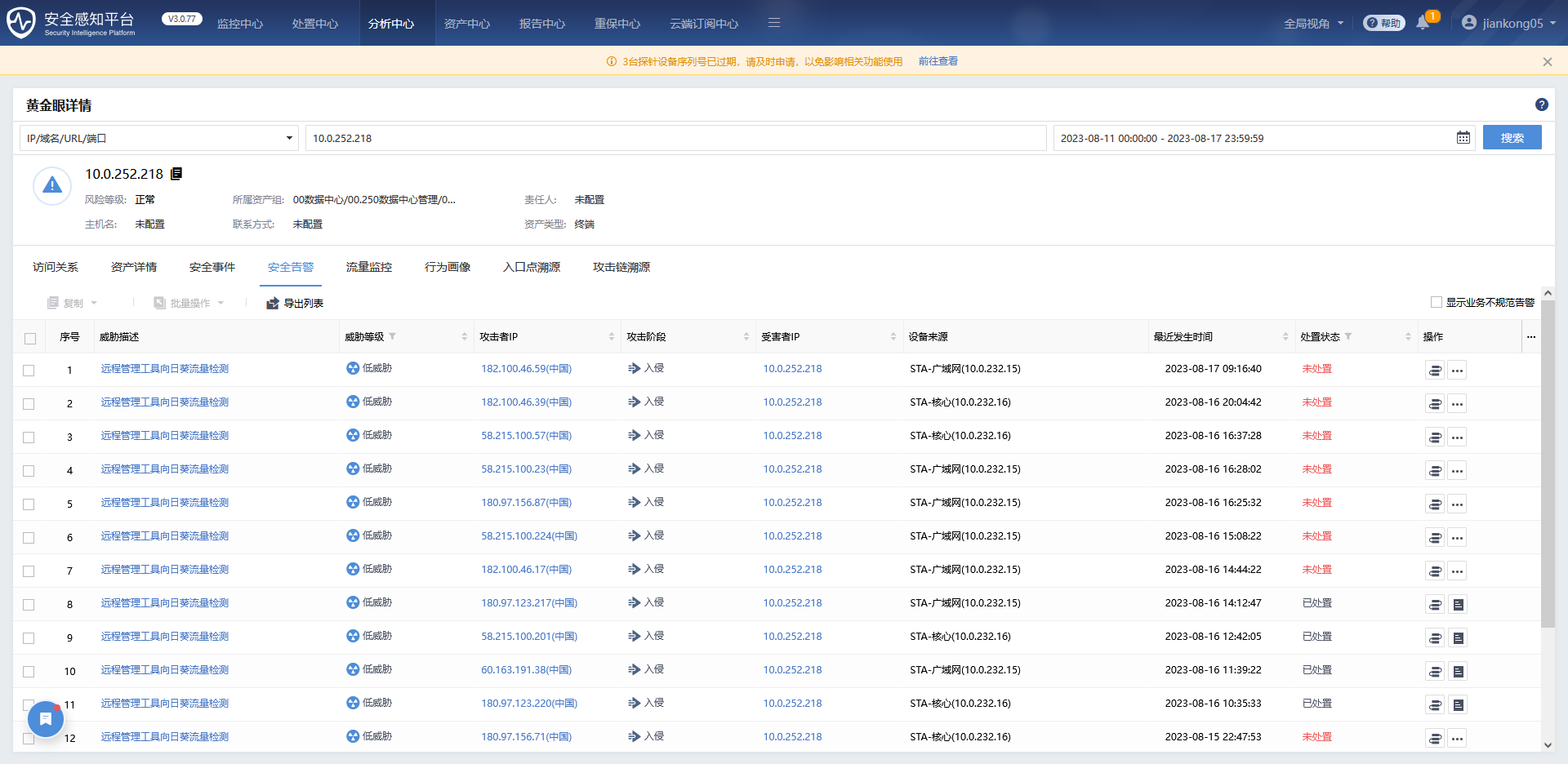Switch to the 安全事件 tab
The height and width of the screenshot is (764, 1568).
click(212, 267)
